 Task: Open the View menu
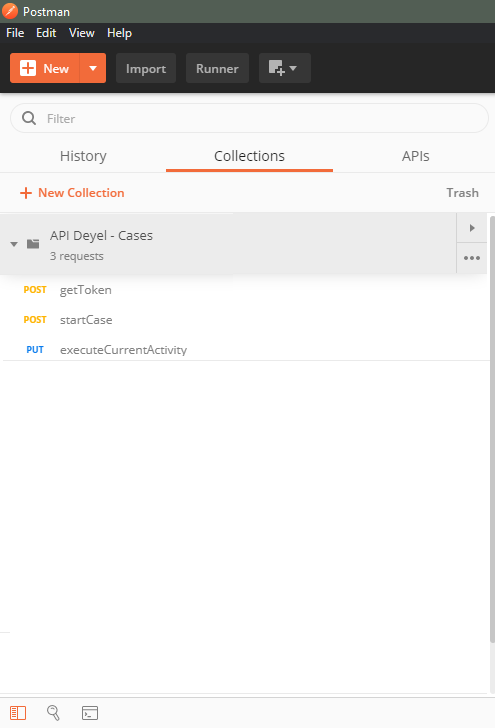(82, 33)
